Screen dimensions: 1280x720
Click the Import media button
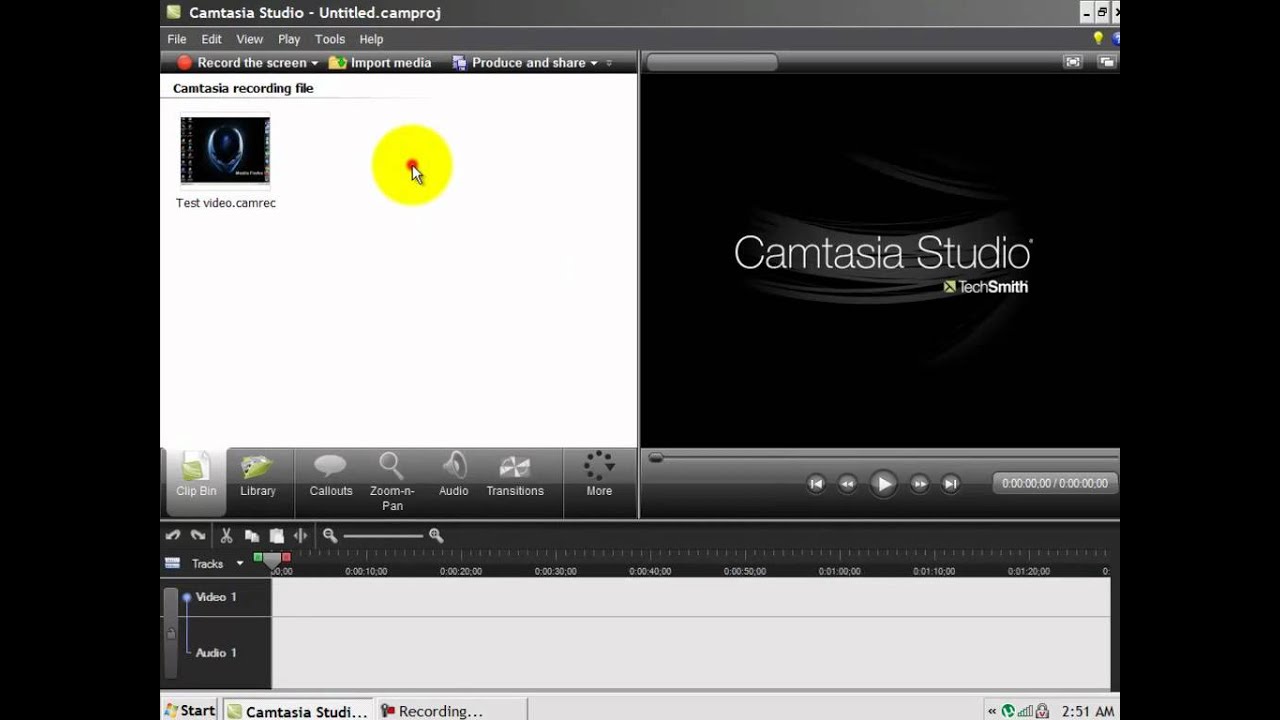tap(380, 62)
